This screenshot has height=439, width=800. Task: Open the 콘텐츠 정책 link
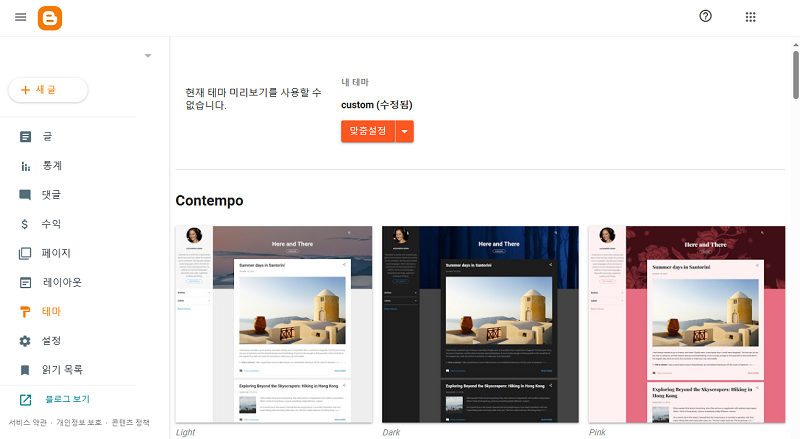coord(131,423)
